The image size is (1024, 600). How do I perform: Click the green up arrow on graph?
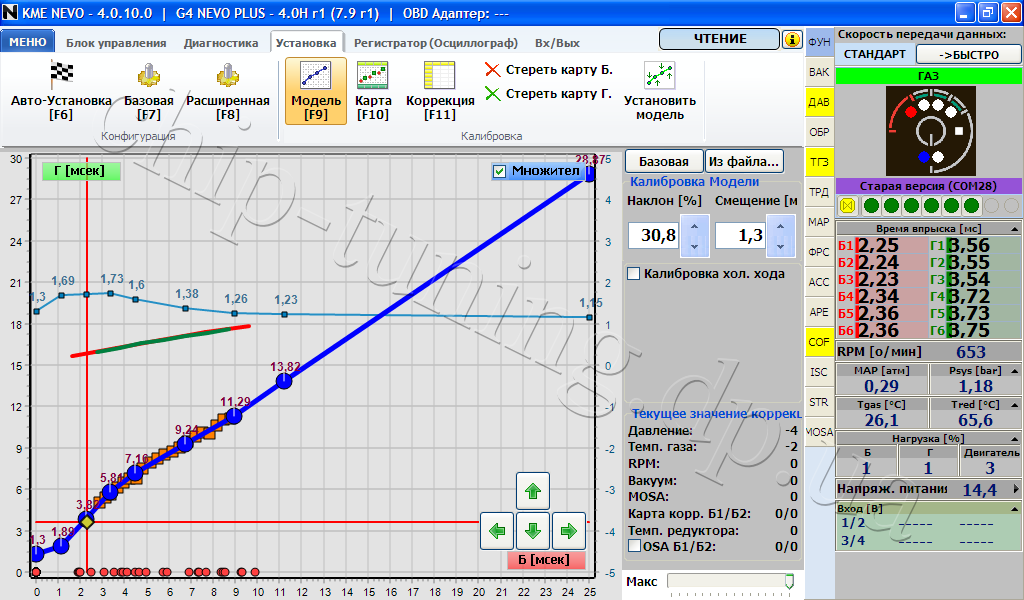[533, 491]
